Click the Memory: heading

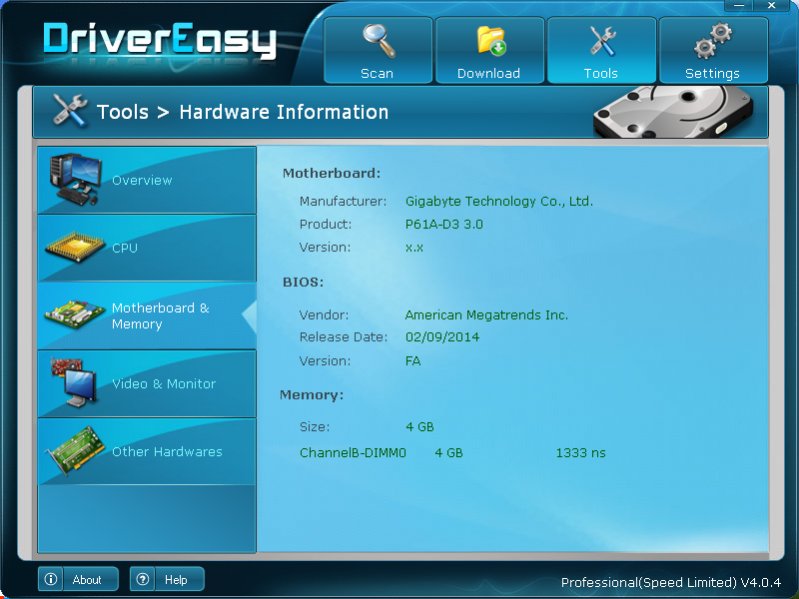coord(312,395)
